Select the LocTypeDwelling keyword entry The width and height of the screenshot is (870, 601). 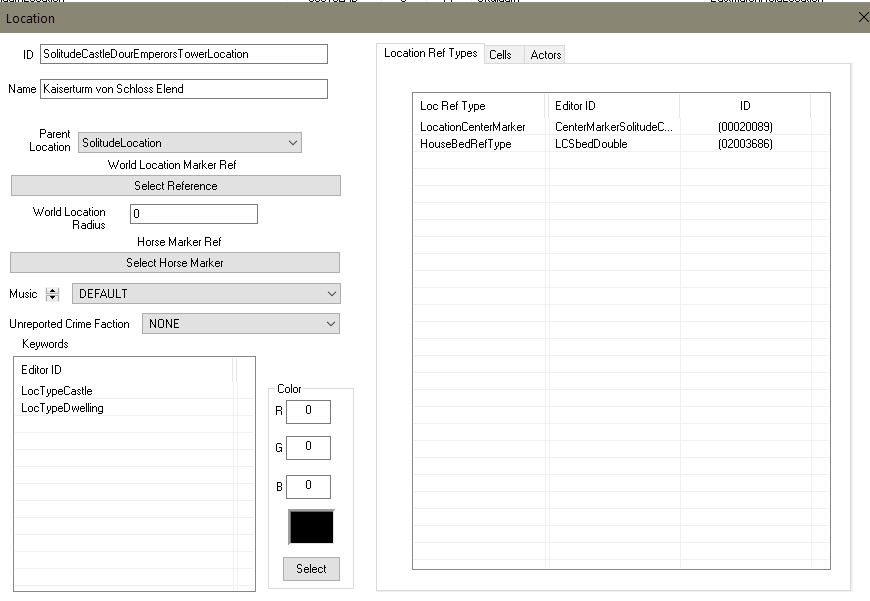[62, 408]
